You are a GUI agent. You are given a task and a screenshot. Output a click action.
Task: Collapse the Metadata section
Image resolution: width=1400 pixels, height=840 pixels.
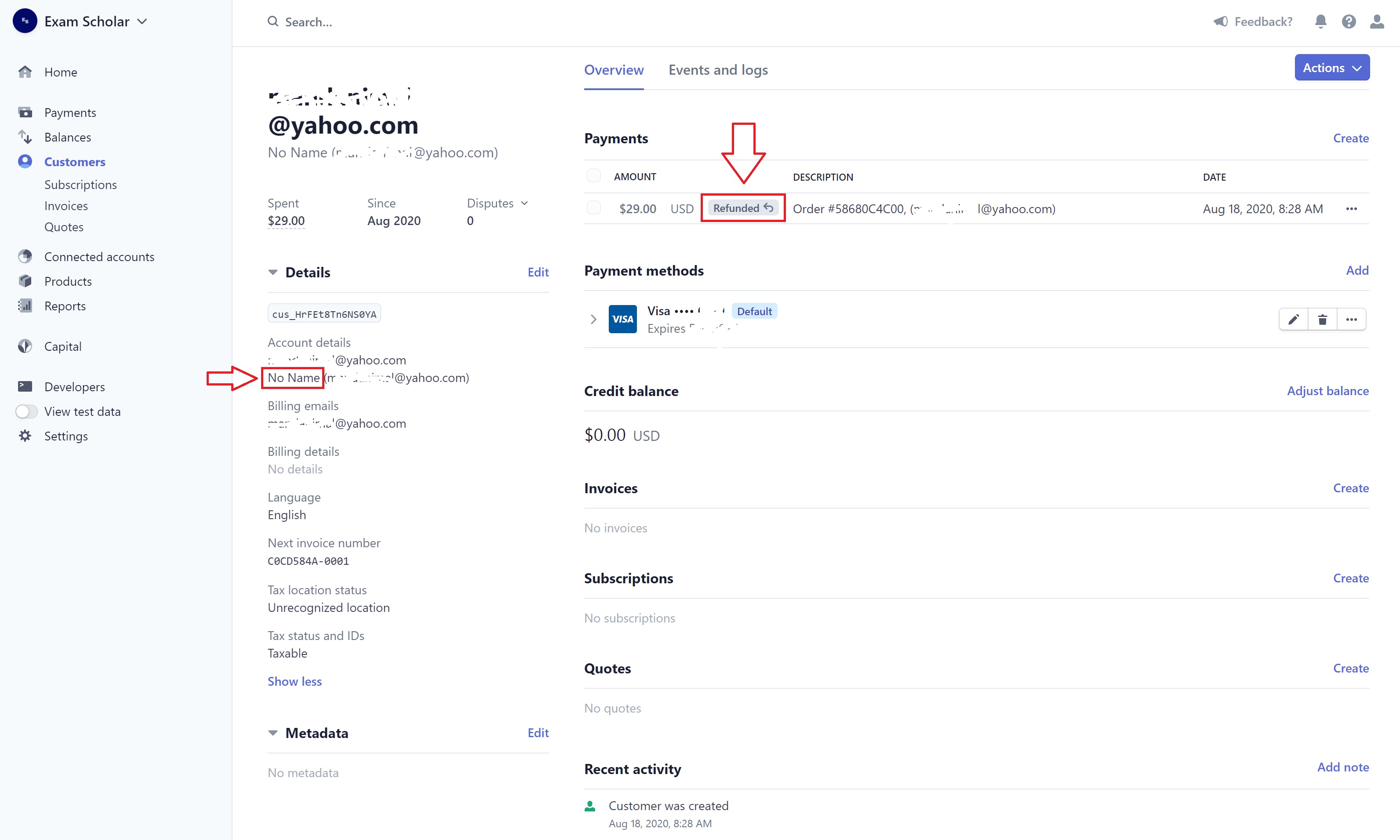(x=273, y=733)
